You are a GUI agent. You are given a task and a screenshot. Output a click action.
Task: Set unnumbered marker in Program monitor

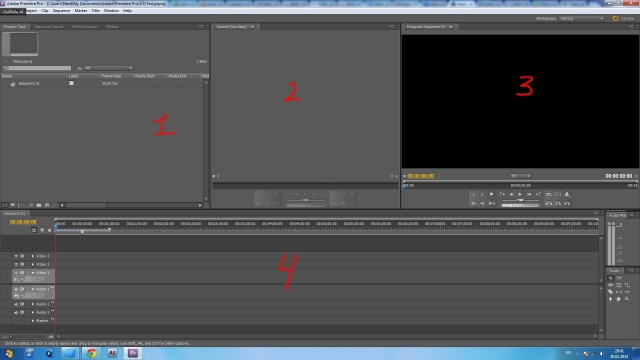[491, 195]
